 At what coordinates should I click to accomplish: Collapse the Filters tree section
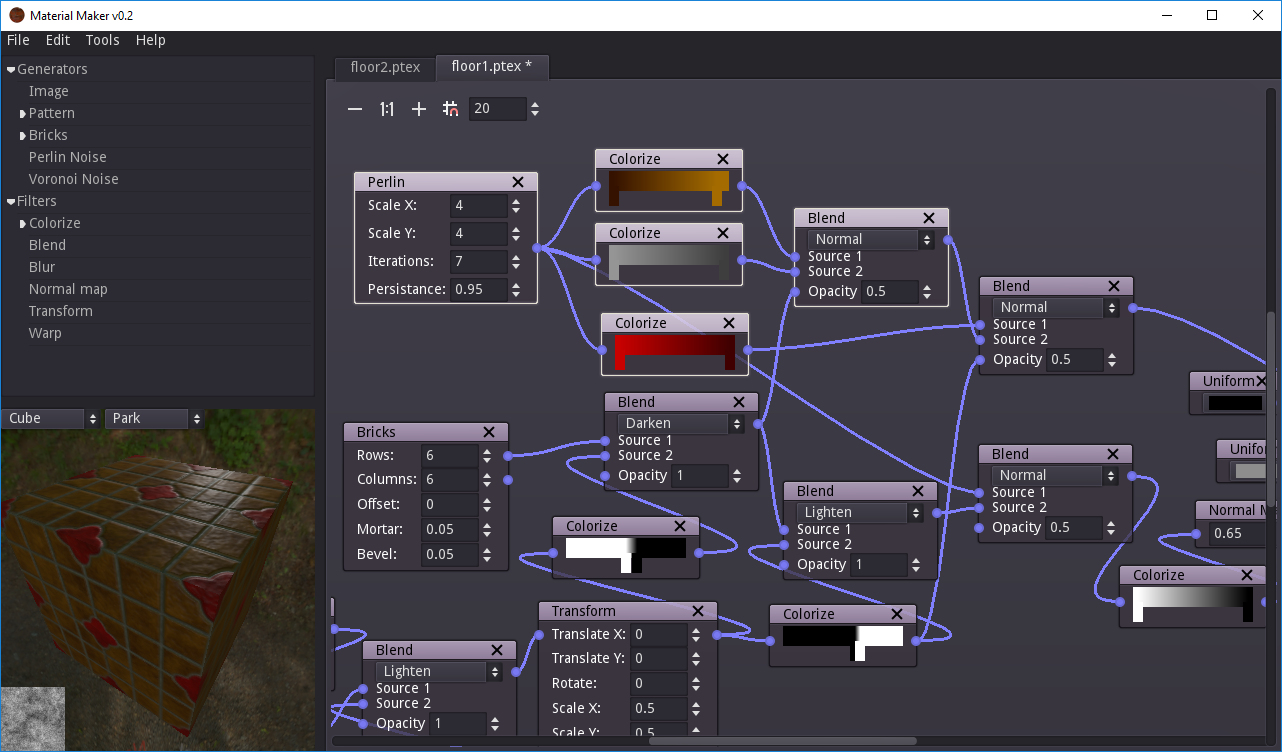pyautogui.click(x=11, y=201)
